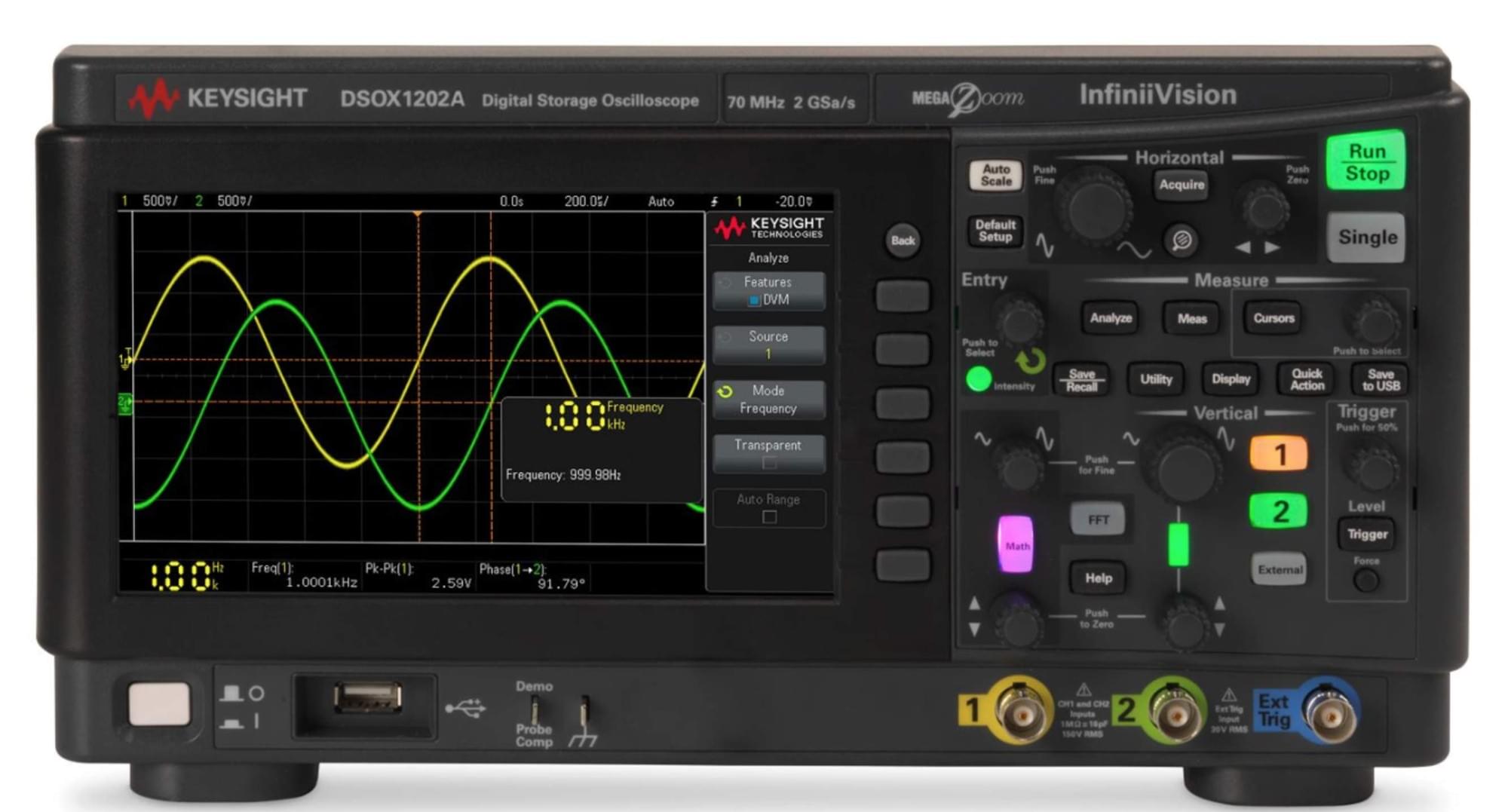Click the channel 2 500 volts-per-division readout
The image size is (1508, 812).
coord(234,201)
